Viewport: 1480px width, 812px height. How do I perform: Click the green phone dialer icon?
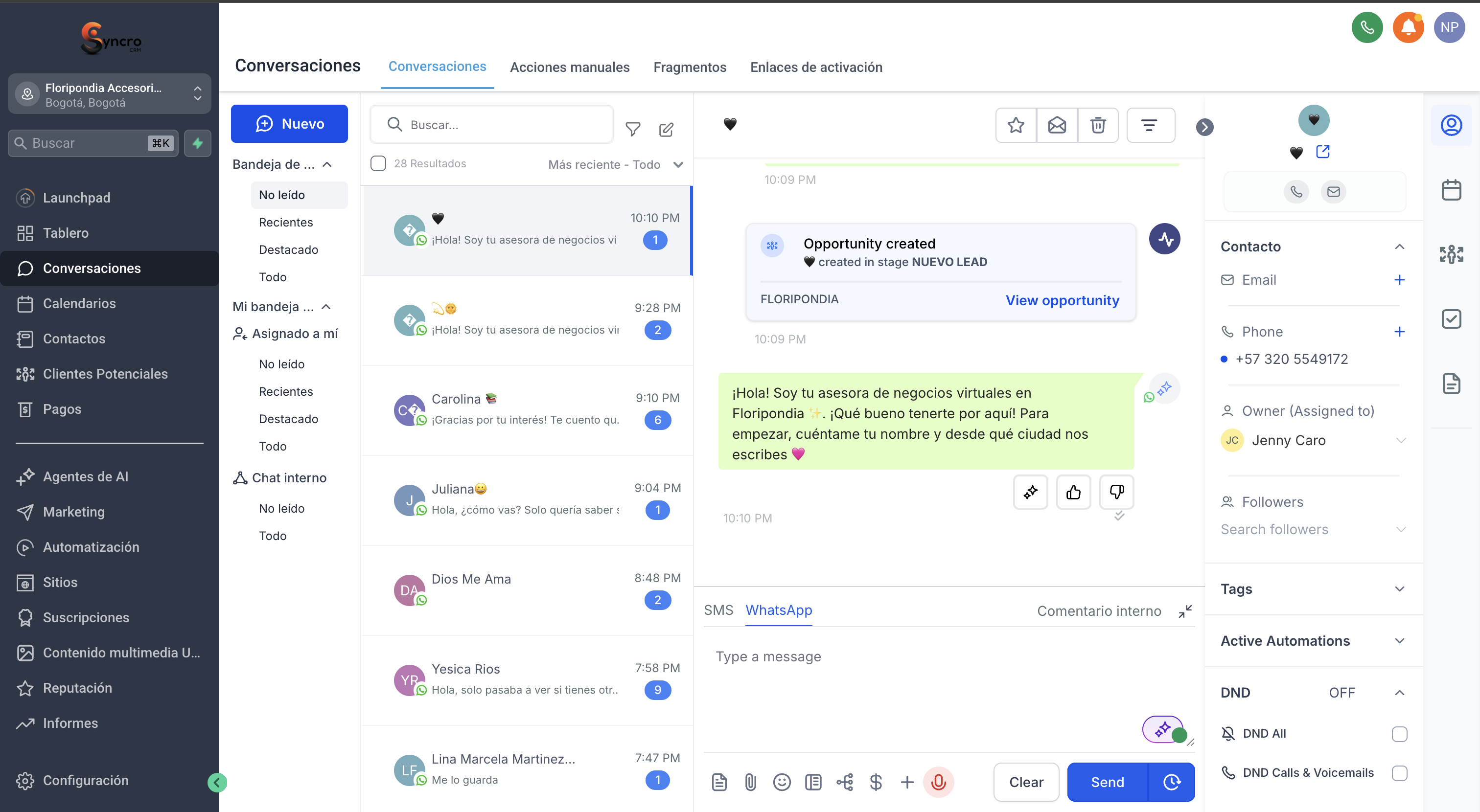1367,27
